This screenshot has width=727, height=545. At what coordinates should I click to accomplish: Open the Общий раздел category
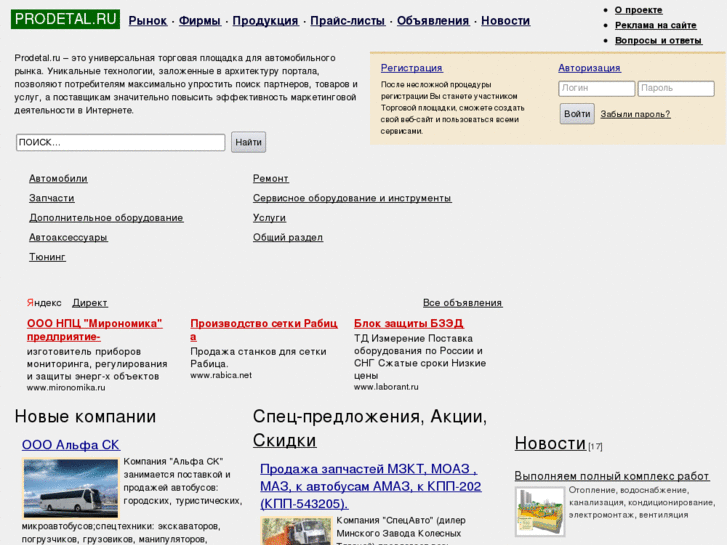pos(288,237)
